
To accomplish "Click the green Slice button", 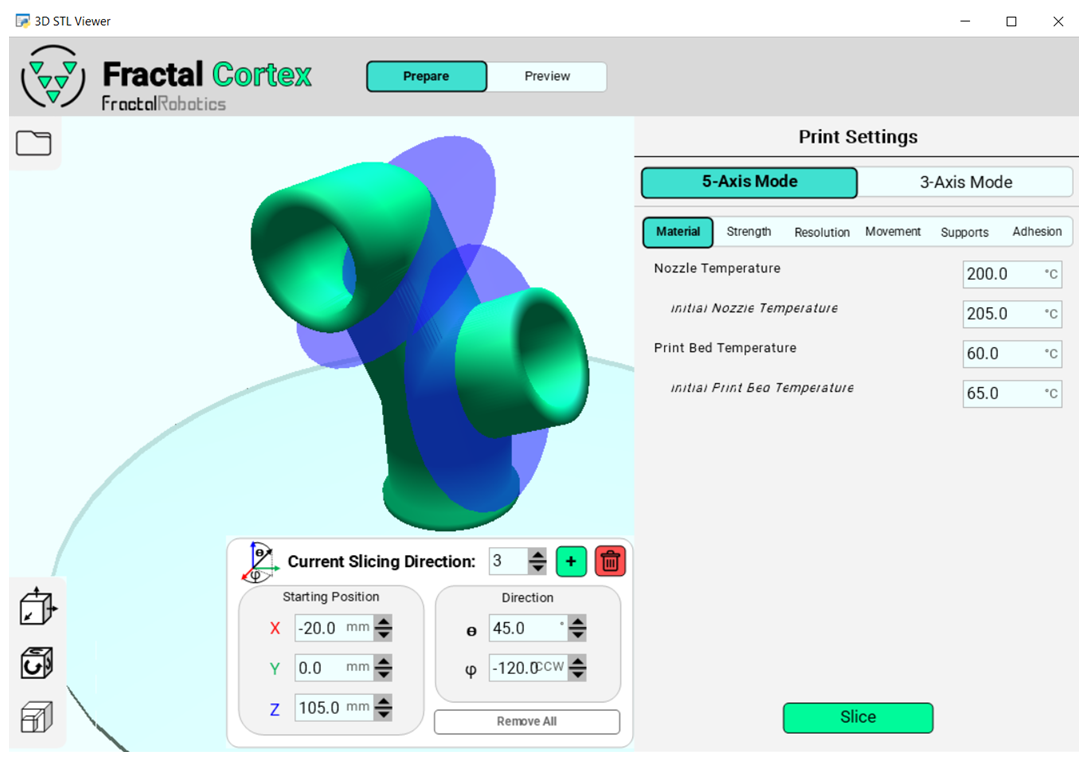I will click(x=858, y=717).
